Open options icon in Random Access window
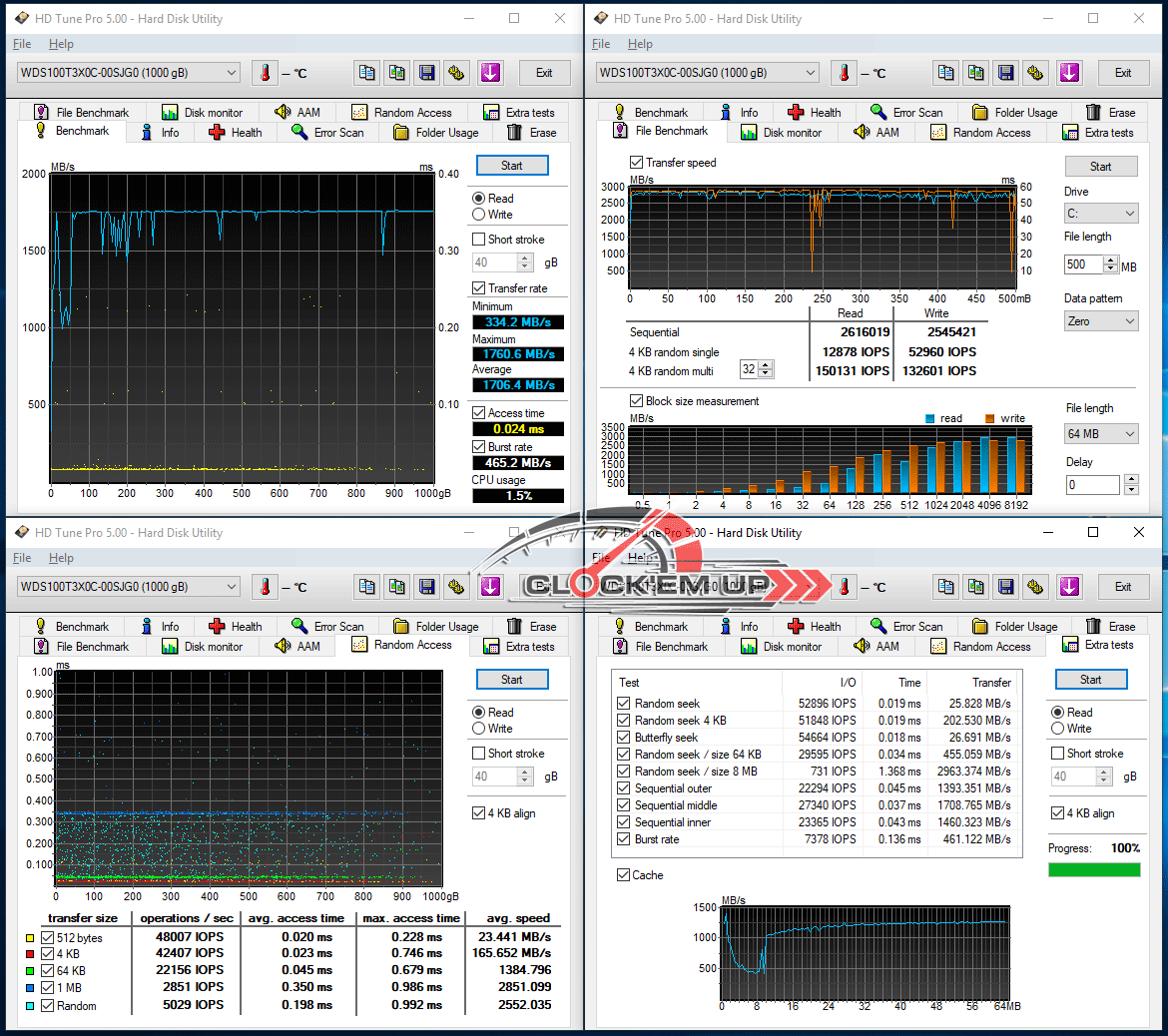This screenshot has width=1168, height=1036. (456, 587)
